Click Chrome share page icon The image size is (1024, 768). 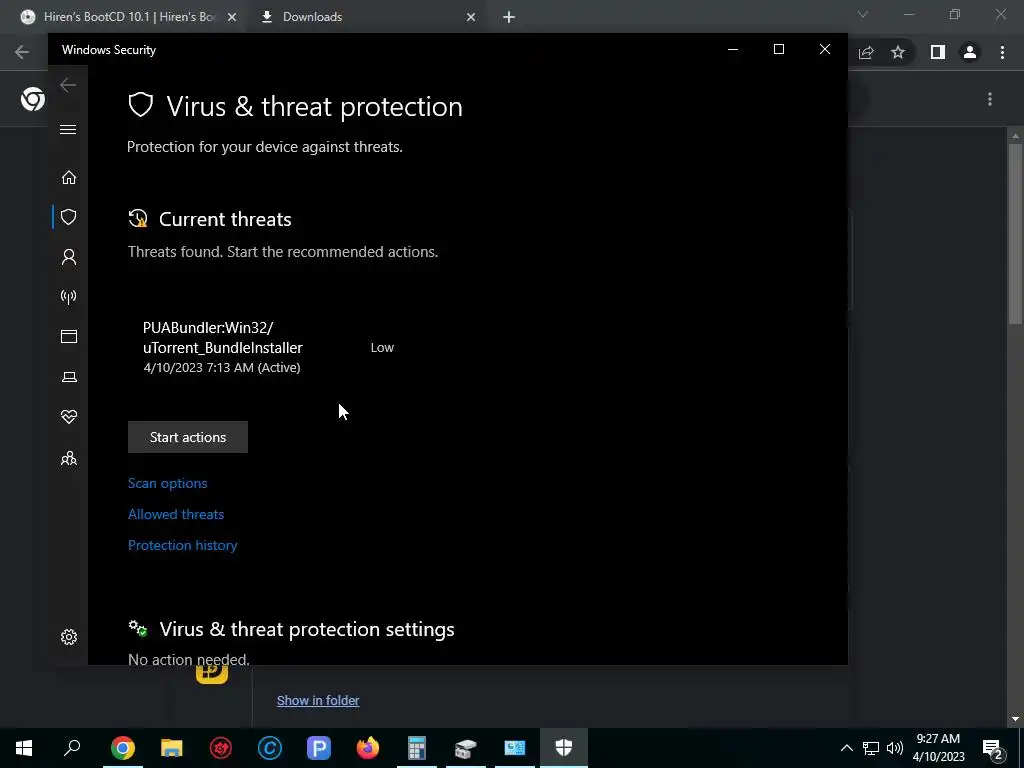point(866,52)
